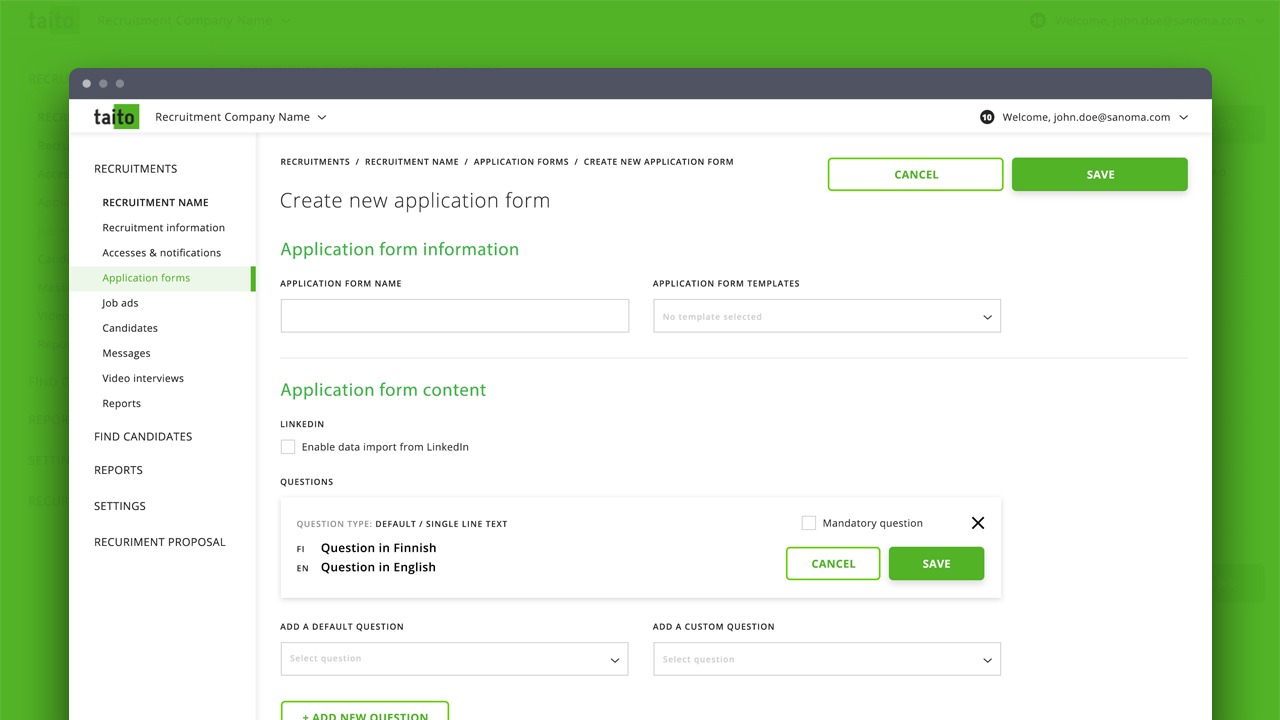Click the top Cancel button
Image resolution: width=1280 pixels, height=720 pixels.
916,174
